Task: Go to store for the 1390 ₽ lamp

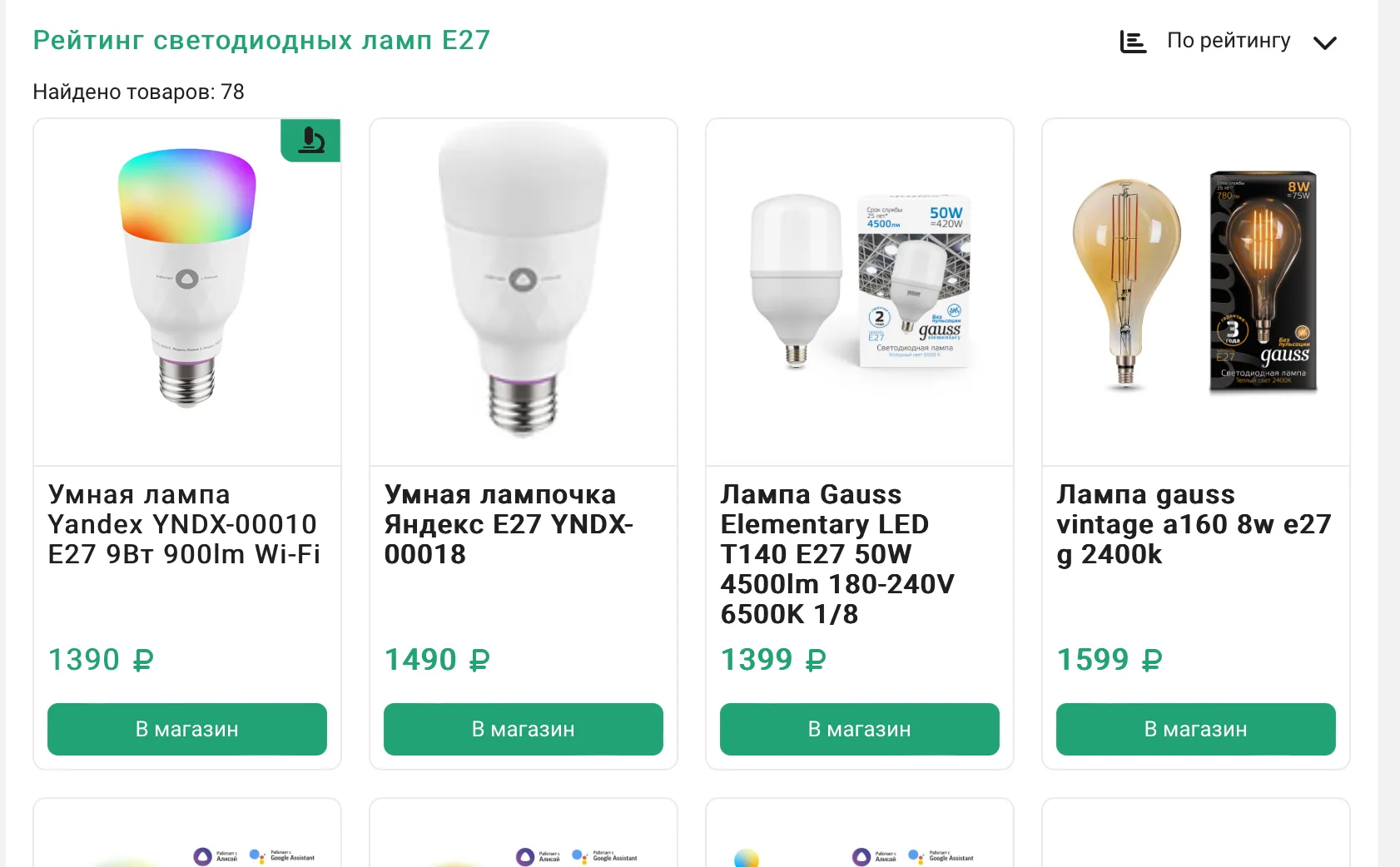Action: pyautogui.click(x=187, y=729)
